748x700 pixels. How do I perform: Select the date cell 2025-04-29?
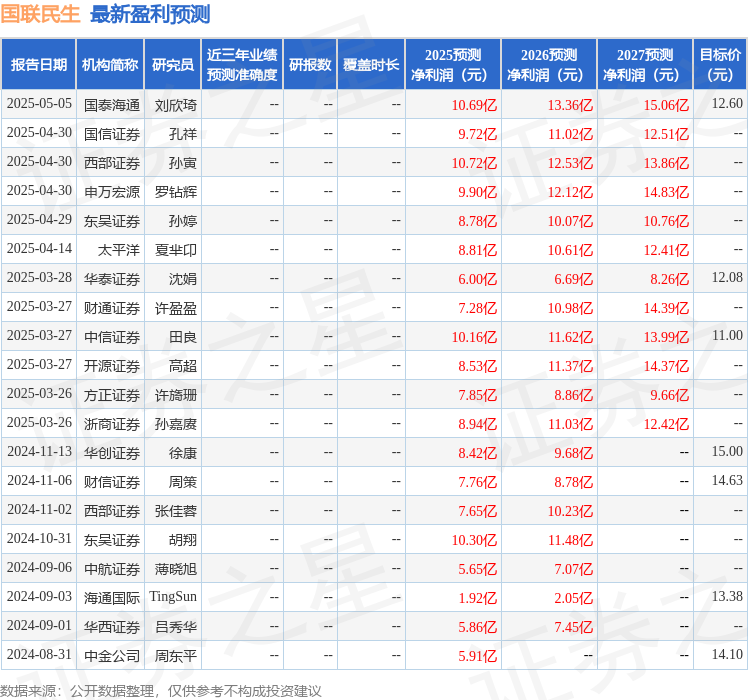(39, 219)
